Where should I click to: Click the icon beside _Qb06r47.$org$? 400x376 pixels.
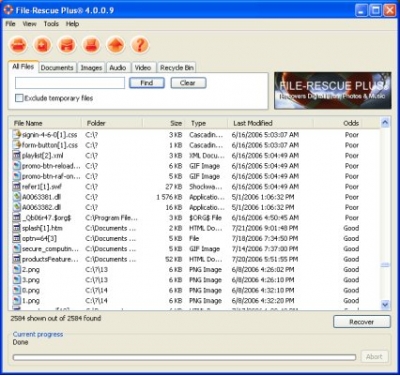[x=17, y=218]
